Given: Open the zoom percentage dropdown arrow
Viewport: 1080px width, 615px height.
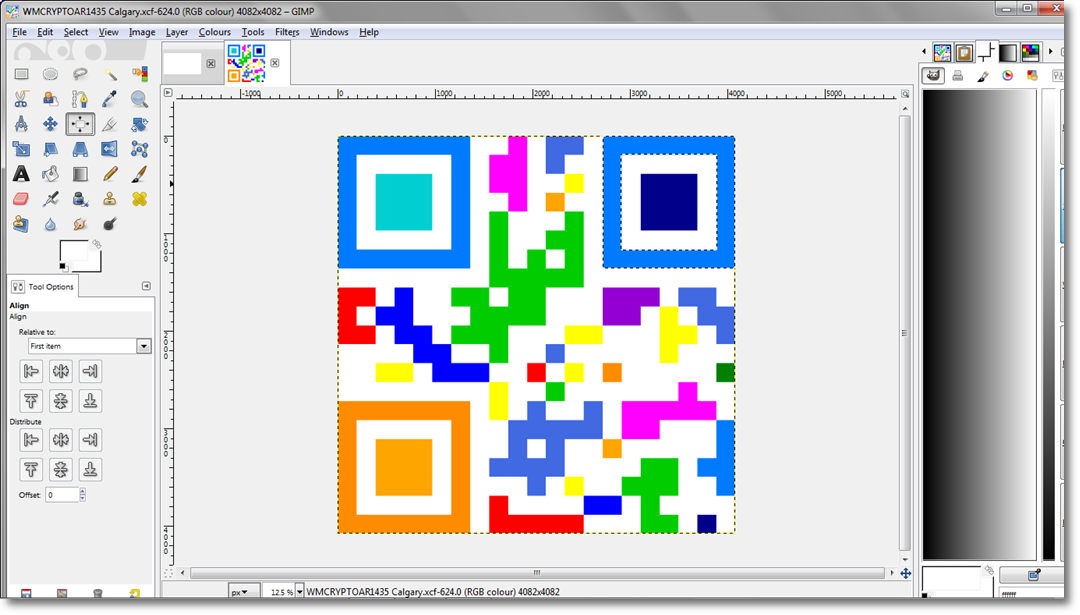Looking at the screenshot, I should click(299, 592).
